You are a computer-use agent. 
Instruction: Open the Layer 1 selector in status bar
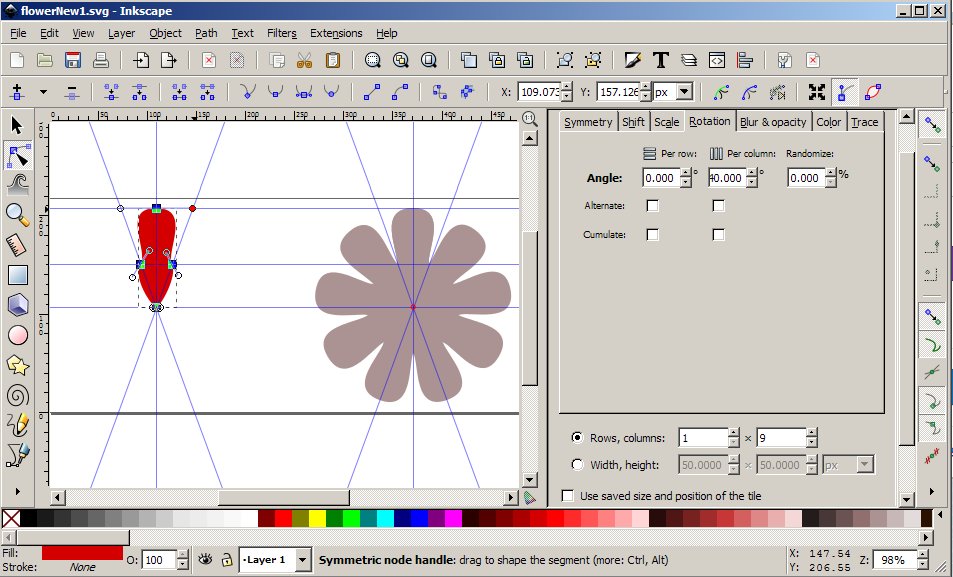click(275, 560)
